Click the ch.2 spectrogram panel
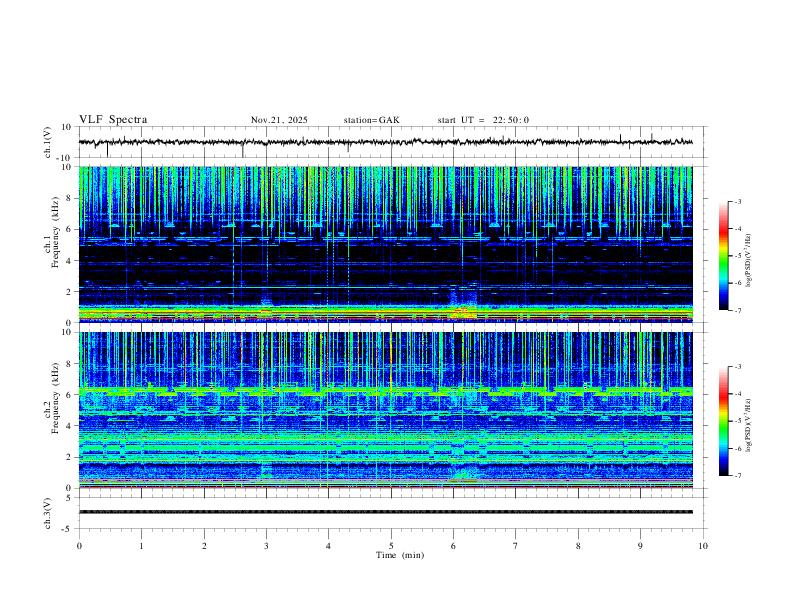This screenshot has height=612, width=792. (385, 410)
